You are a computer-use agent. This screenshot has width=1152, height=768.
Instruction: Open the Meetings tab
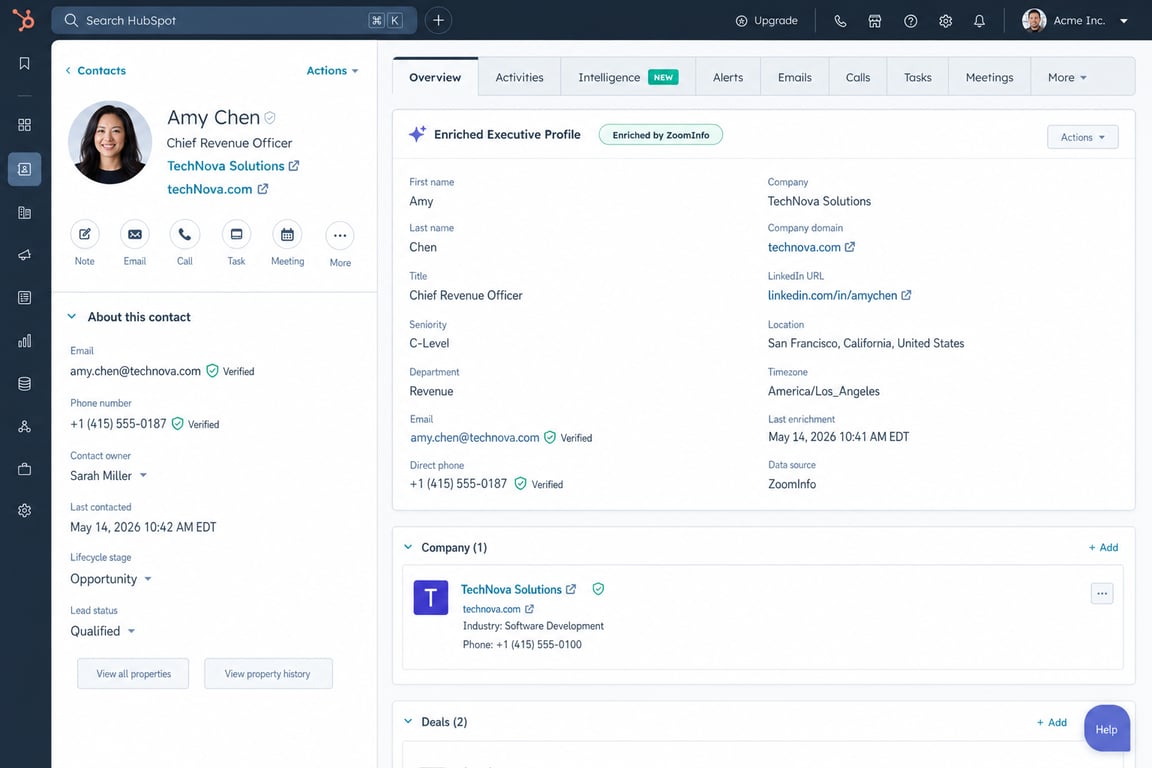[x=989, y=77]
